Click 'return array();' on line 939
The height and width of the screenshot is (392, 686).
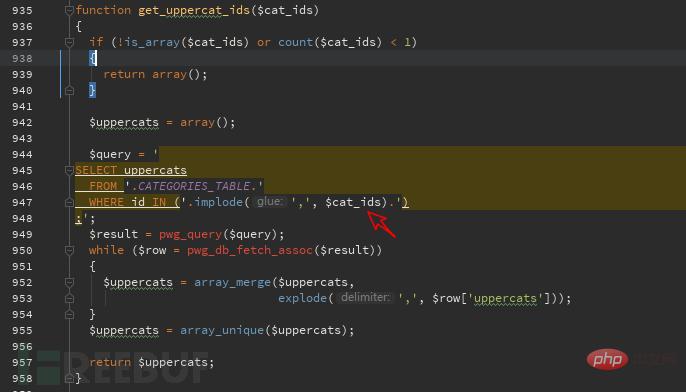(x=155, y=74)
